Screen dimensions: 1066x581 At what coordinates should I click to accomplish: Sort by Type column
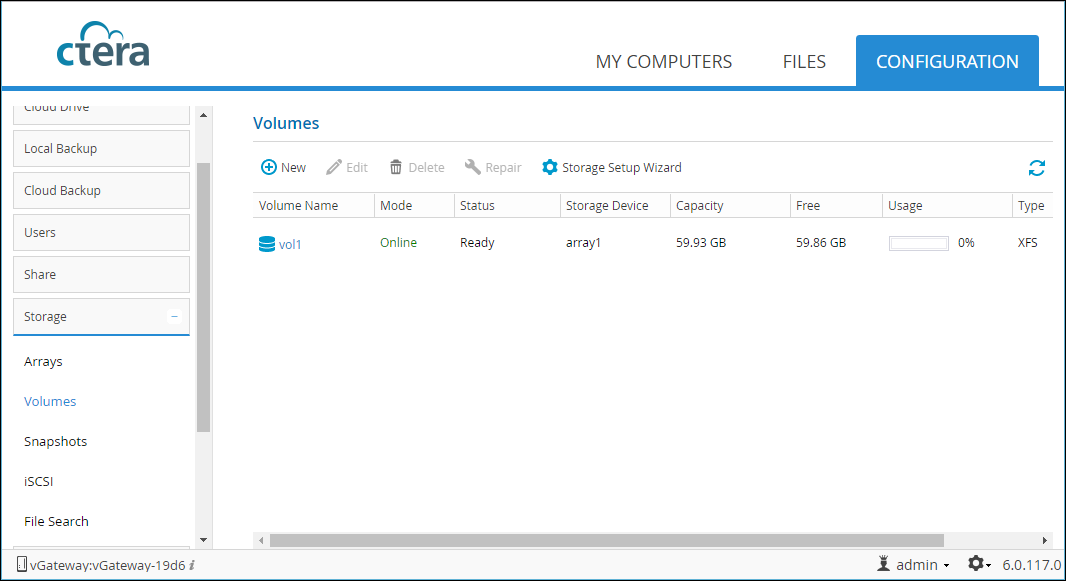pos(1033,205)
